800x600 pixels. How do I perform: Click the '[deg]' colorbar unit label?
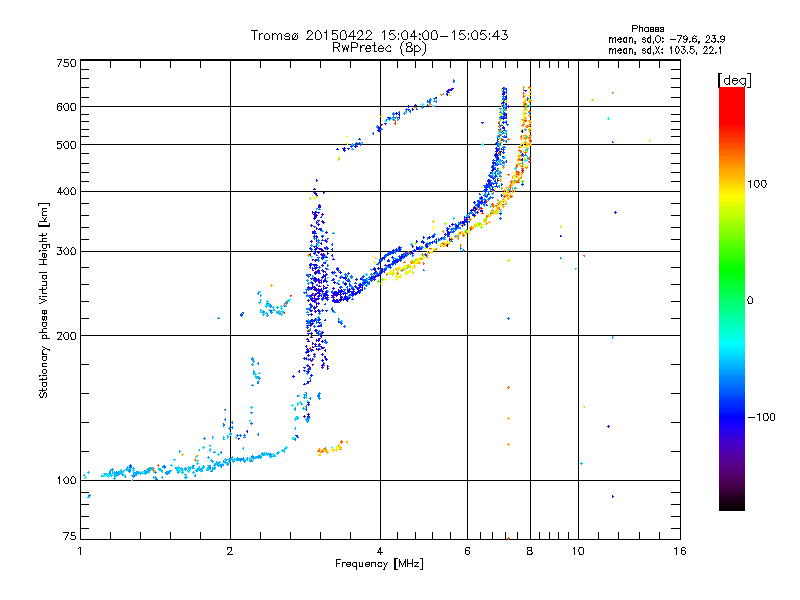point(734,80)
